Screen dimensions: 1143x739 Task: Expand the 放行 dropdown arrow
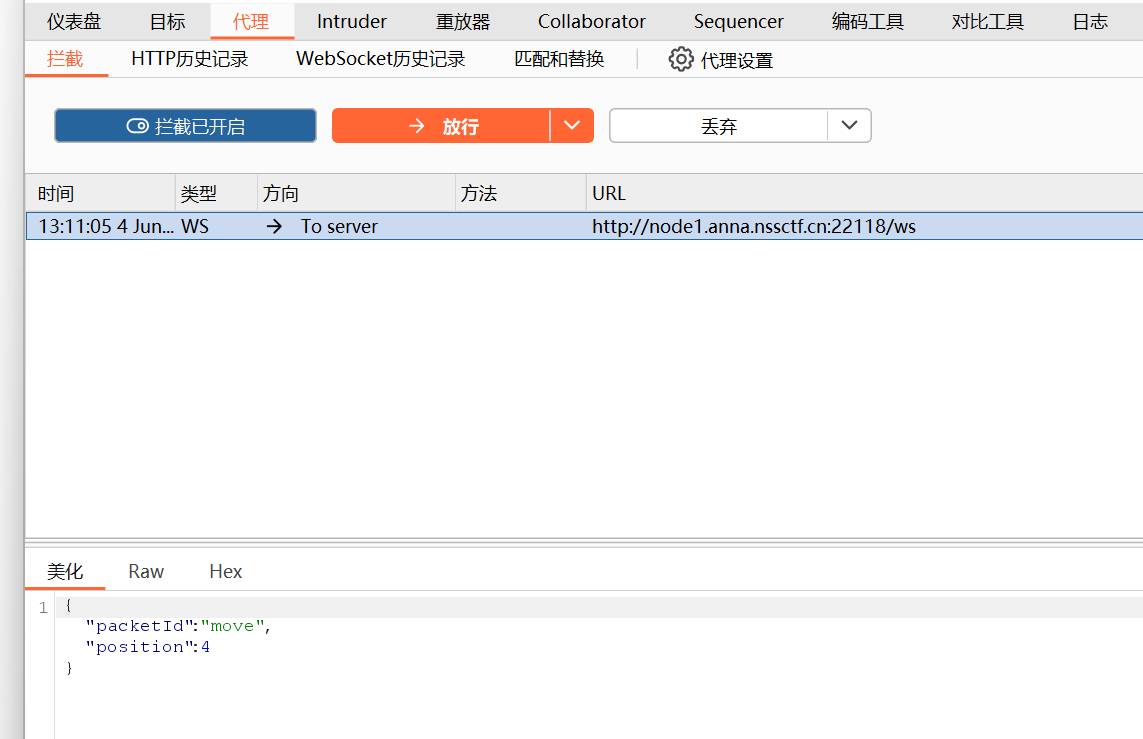[572, 125]
